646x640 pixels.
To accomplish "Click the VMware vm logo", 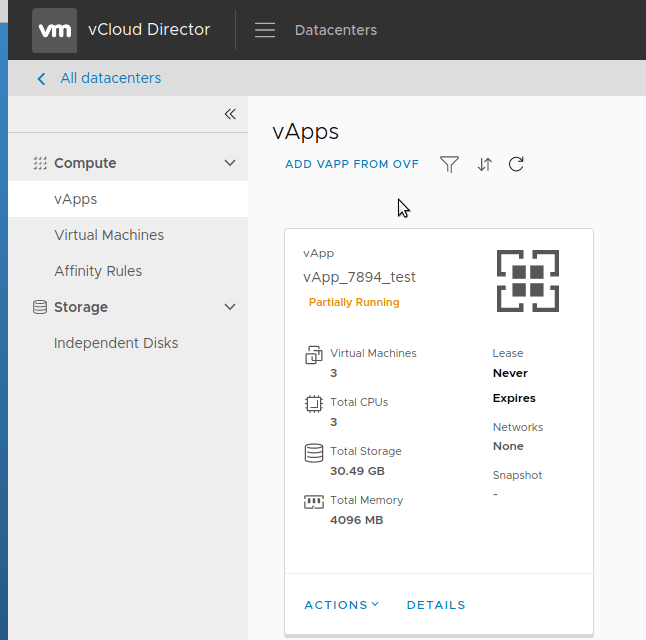I will click(x=54, y=30).
